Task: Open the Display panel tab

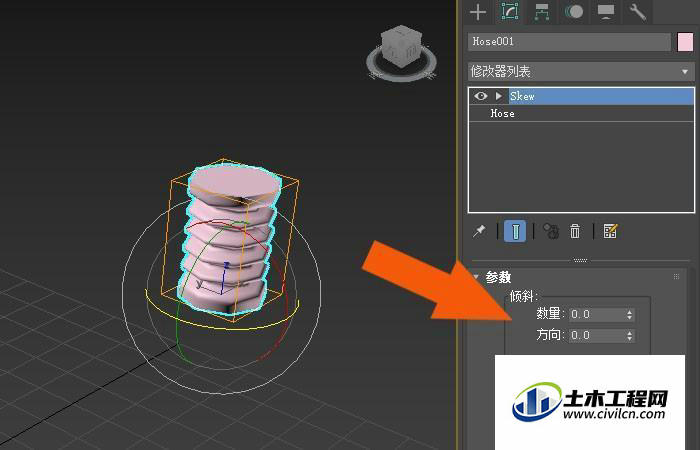Action: click(x=606, y=12)
